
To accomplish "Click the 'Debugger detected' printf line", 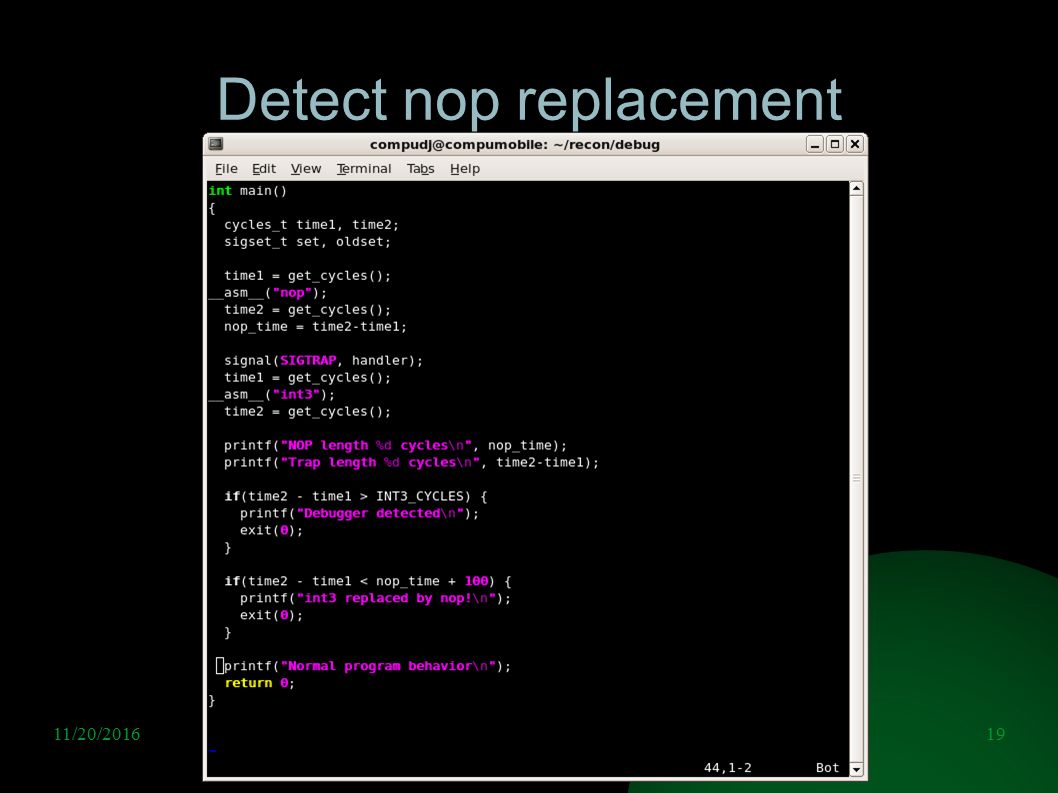I will point(359,514).
